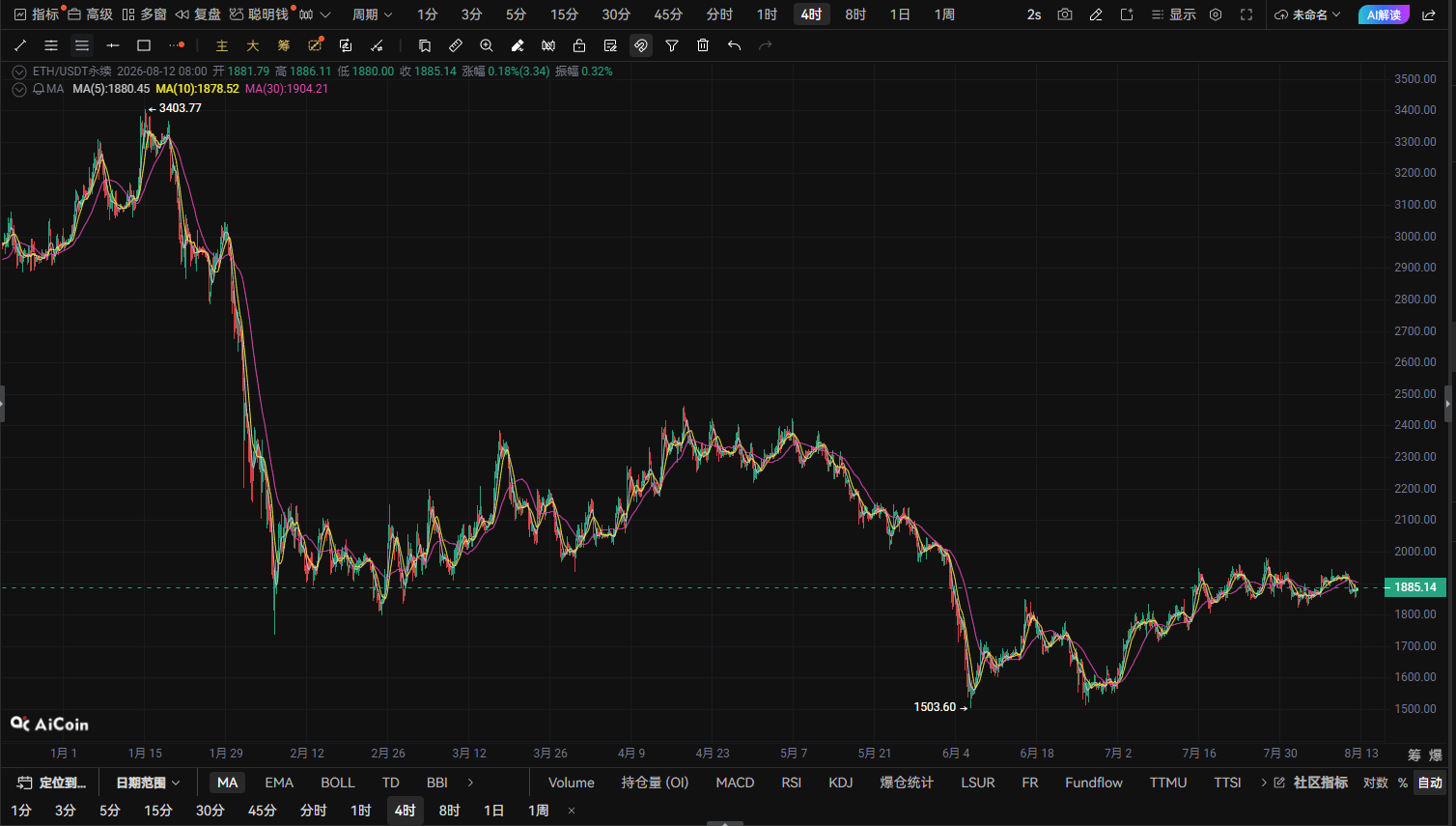The image size is (1456, 826).
Task: Open the bookmark template icon in drawing toolbar
Action: pyautogui.click(x=425, y=45)
